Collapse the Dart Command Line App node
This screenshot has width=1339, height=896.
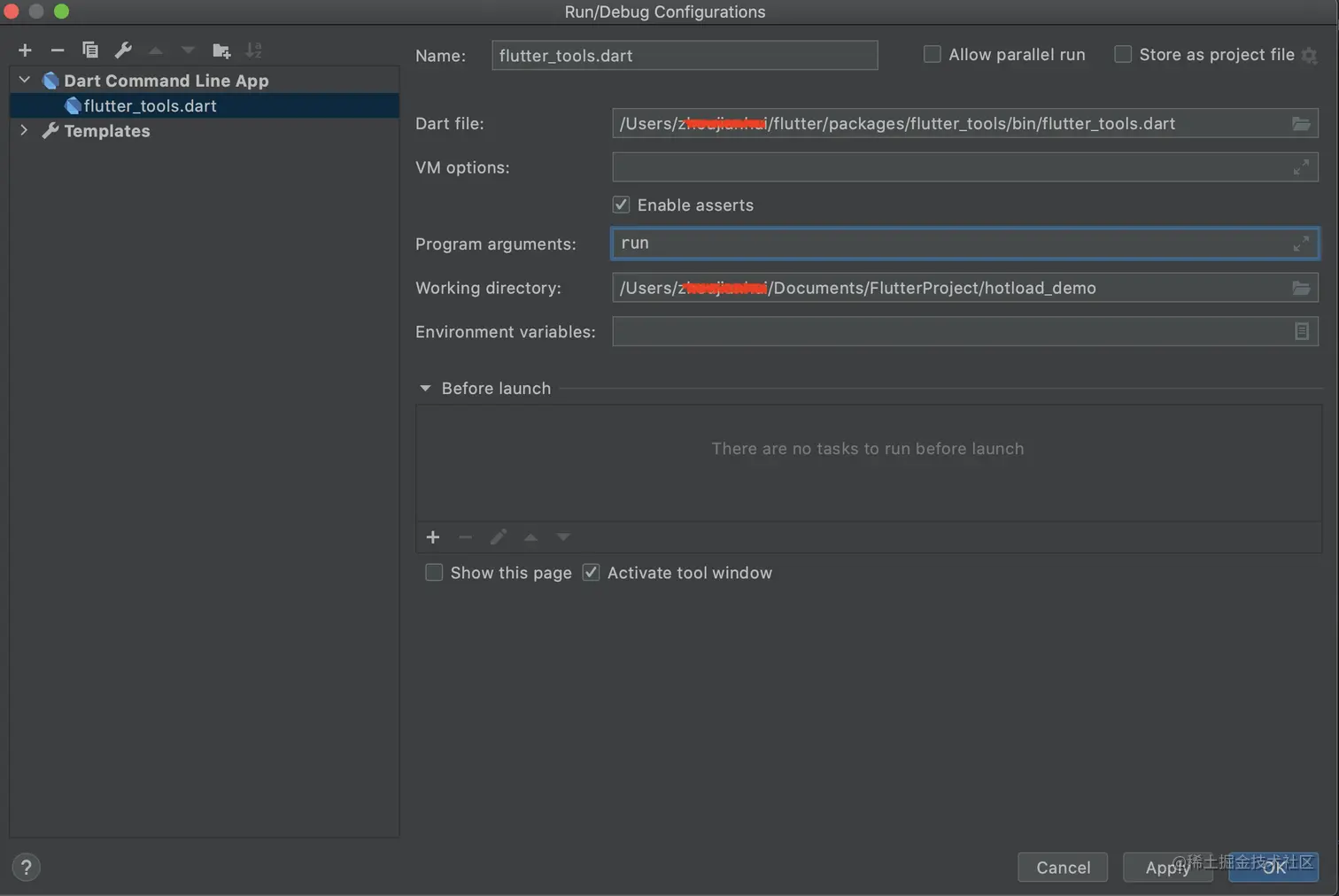pos(25,81)
